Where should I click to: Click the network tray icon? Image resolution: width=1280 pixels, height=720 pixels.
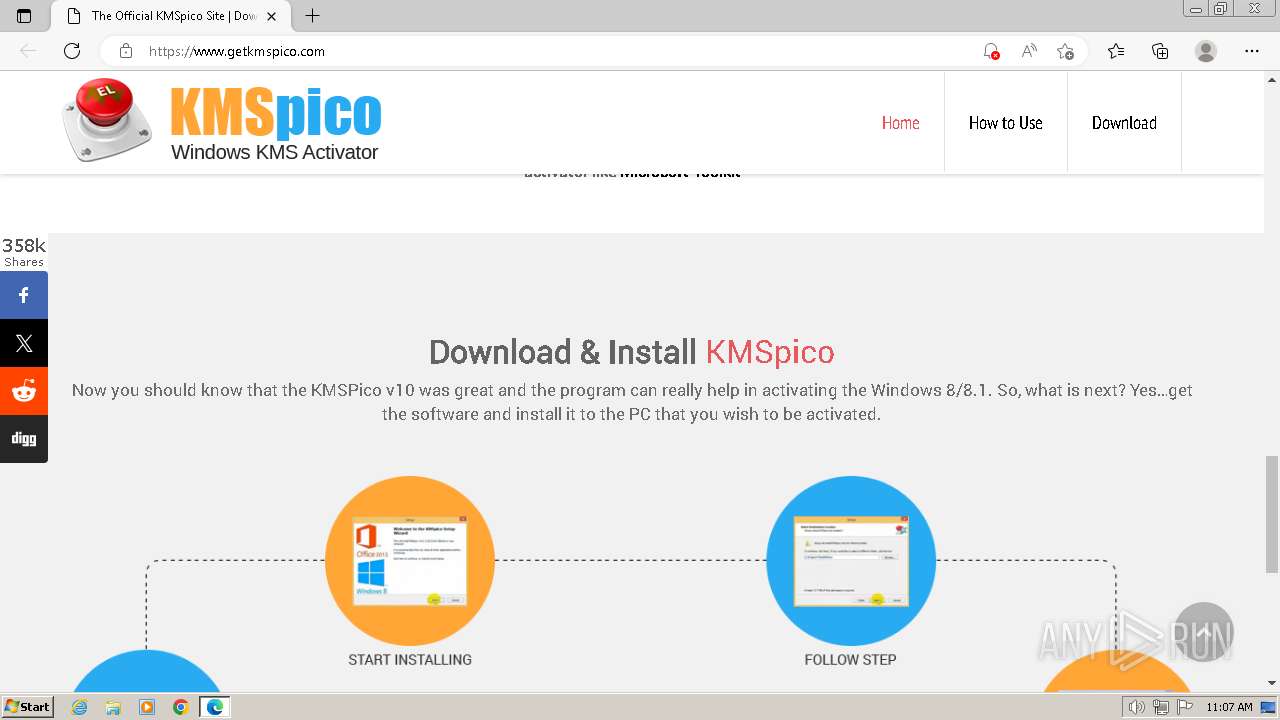pyautogui.click(x=1161, y=707)
